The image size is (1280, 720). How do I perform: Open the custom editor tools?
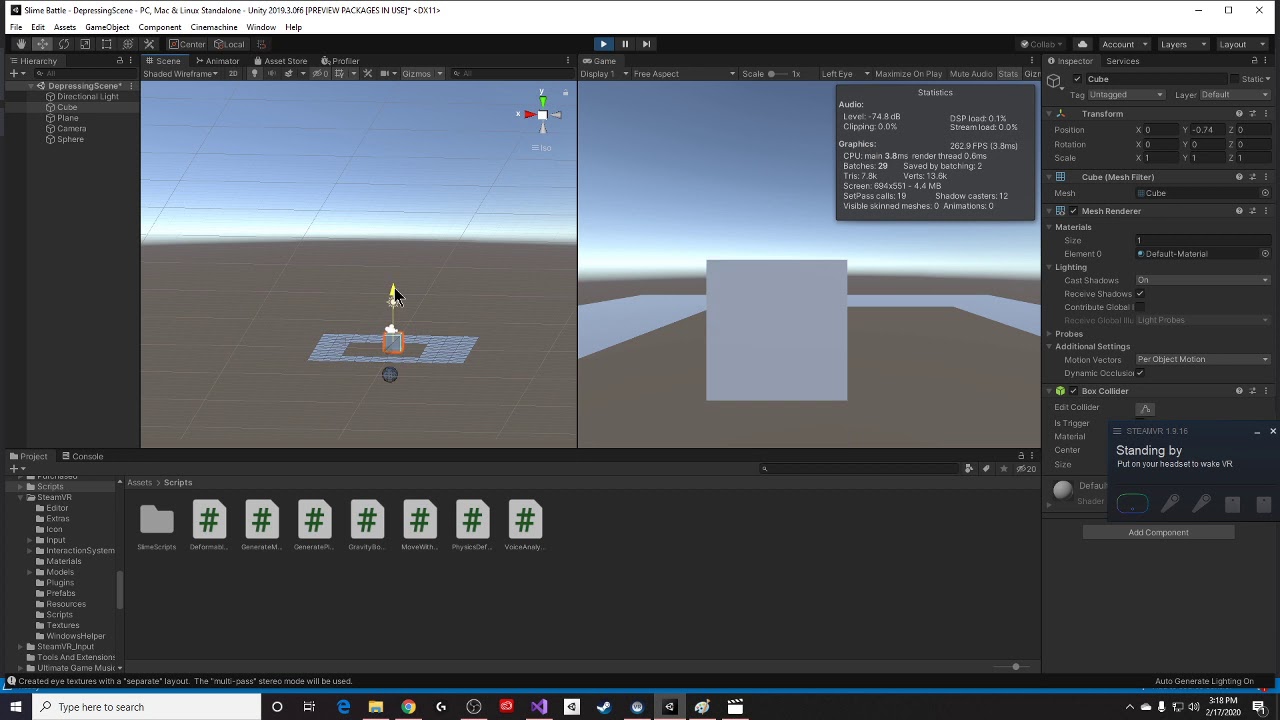pos(149,44)
